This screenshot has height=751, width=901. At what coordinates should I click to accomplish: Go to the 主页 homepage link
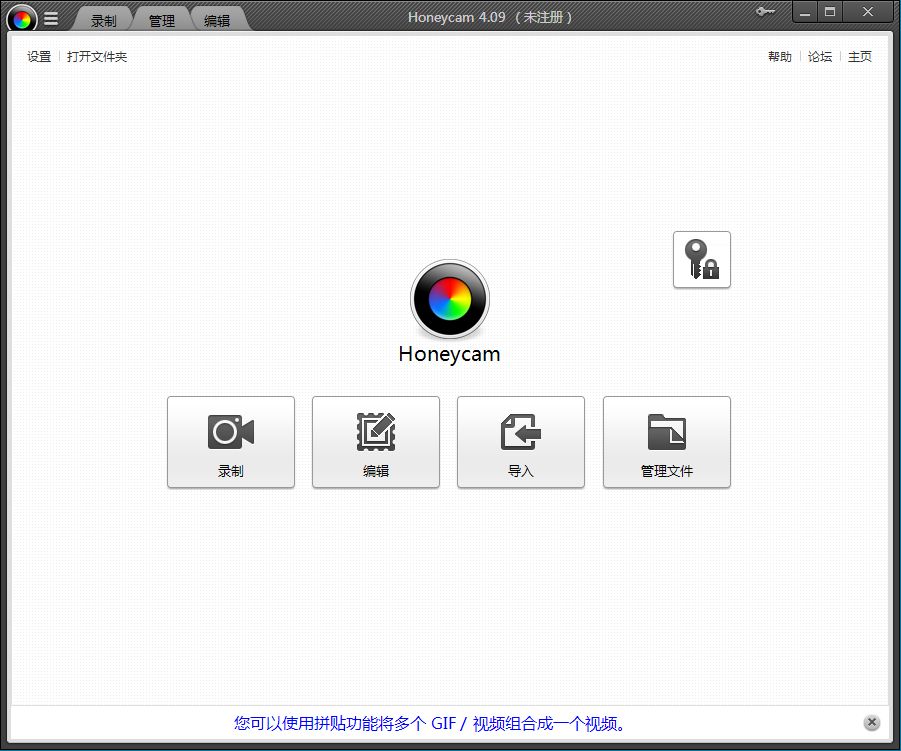click(x=860, y=57)
